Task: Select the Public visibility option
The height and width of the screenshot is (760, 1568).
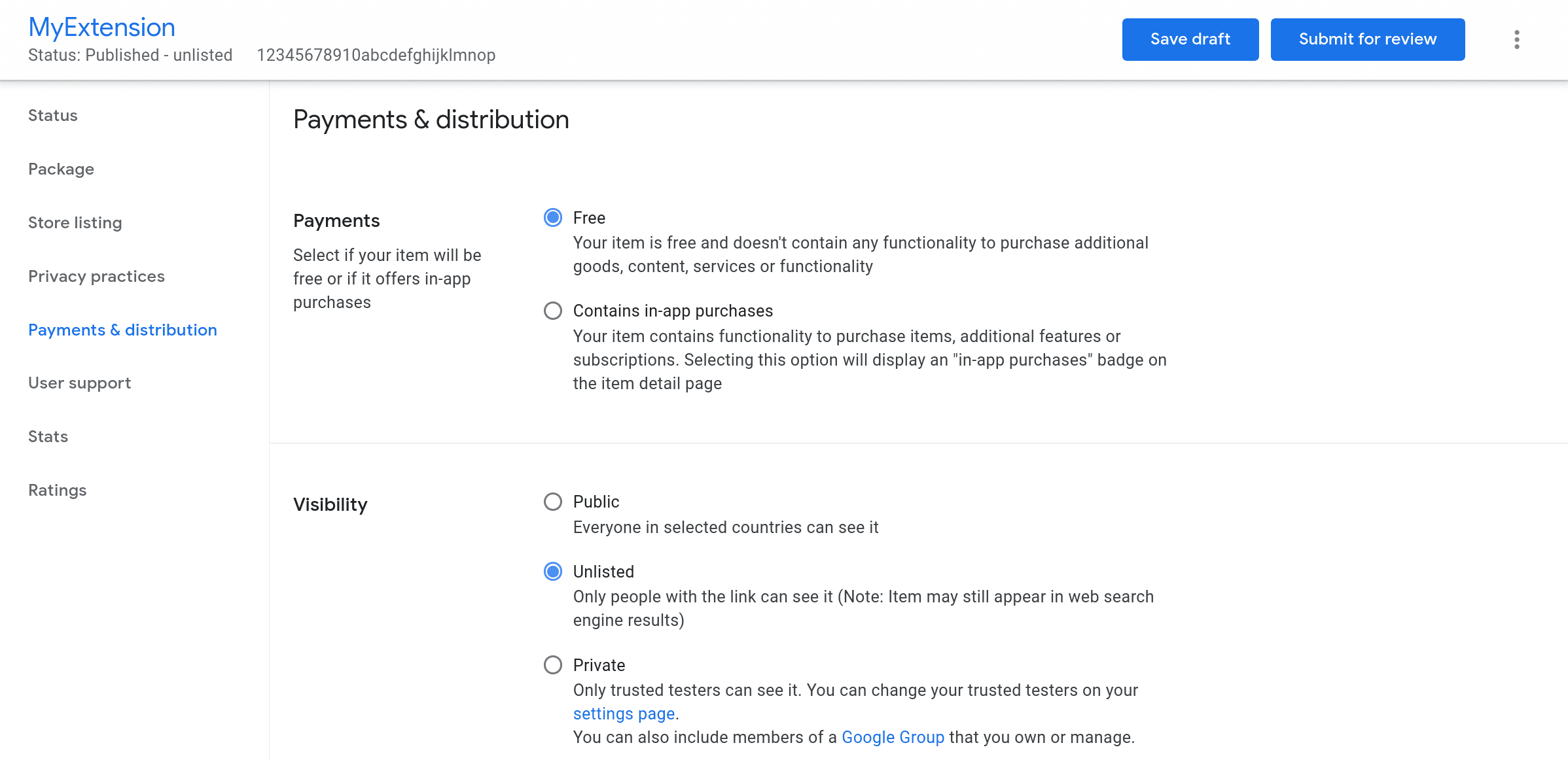Action: [x=553, y=501]
